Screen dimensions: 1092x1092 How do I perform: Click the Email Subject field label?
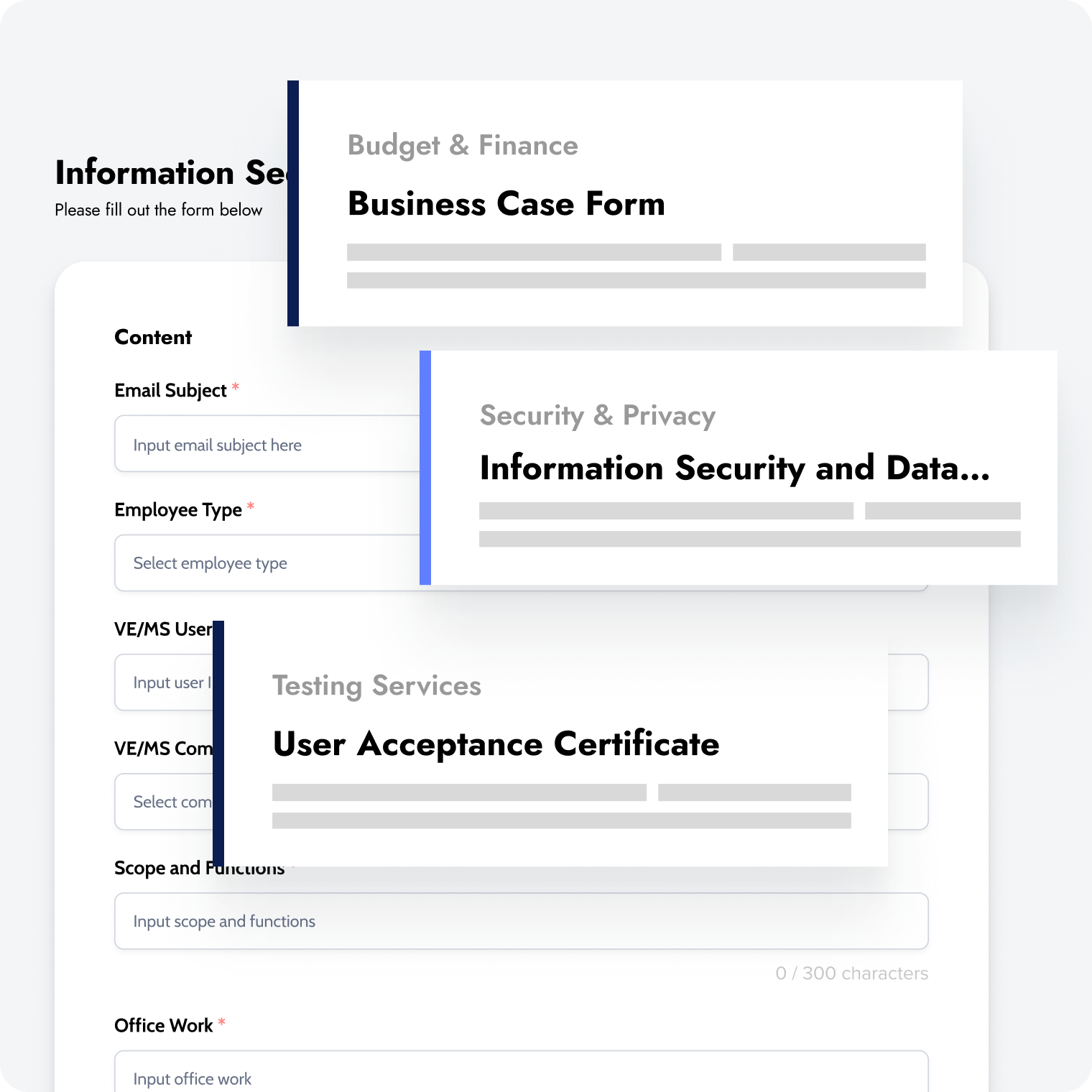[x=170, y=391]
